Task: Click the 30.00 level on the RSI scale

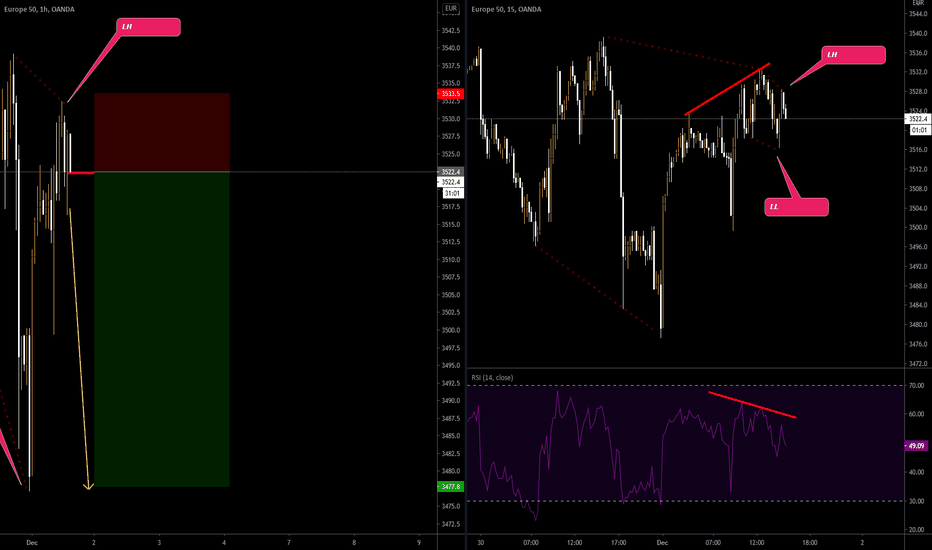Action: 916,501
